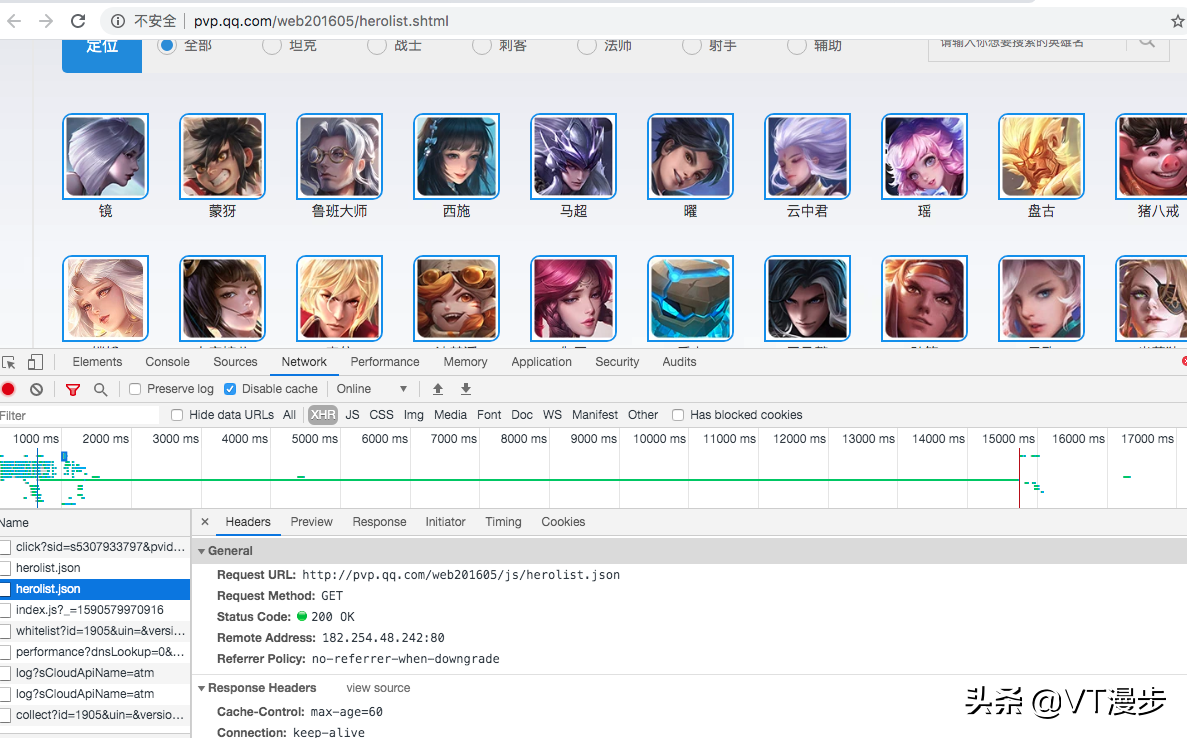Open hero 蒙犽 portrait
This screenshot has height=738, width=1187.
223,157
